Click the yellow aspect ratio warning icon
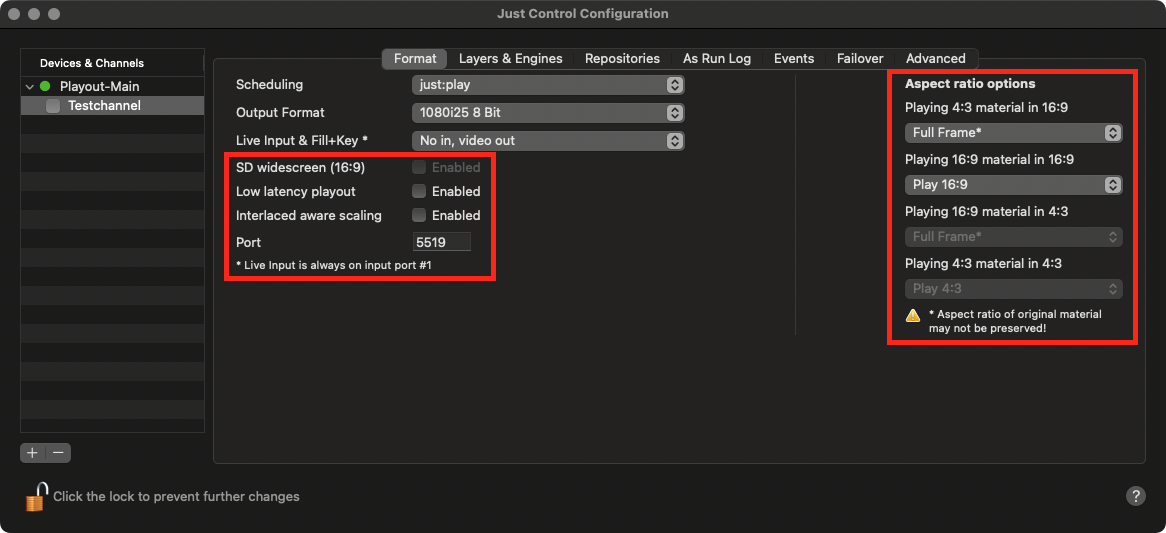 coord(913,315)
